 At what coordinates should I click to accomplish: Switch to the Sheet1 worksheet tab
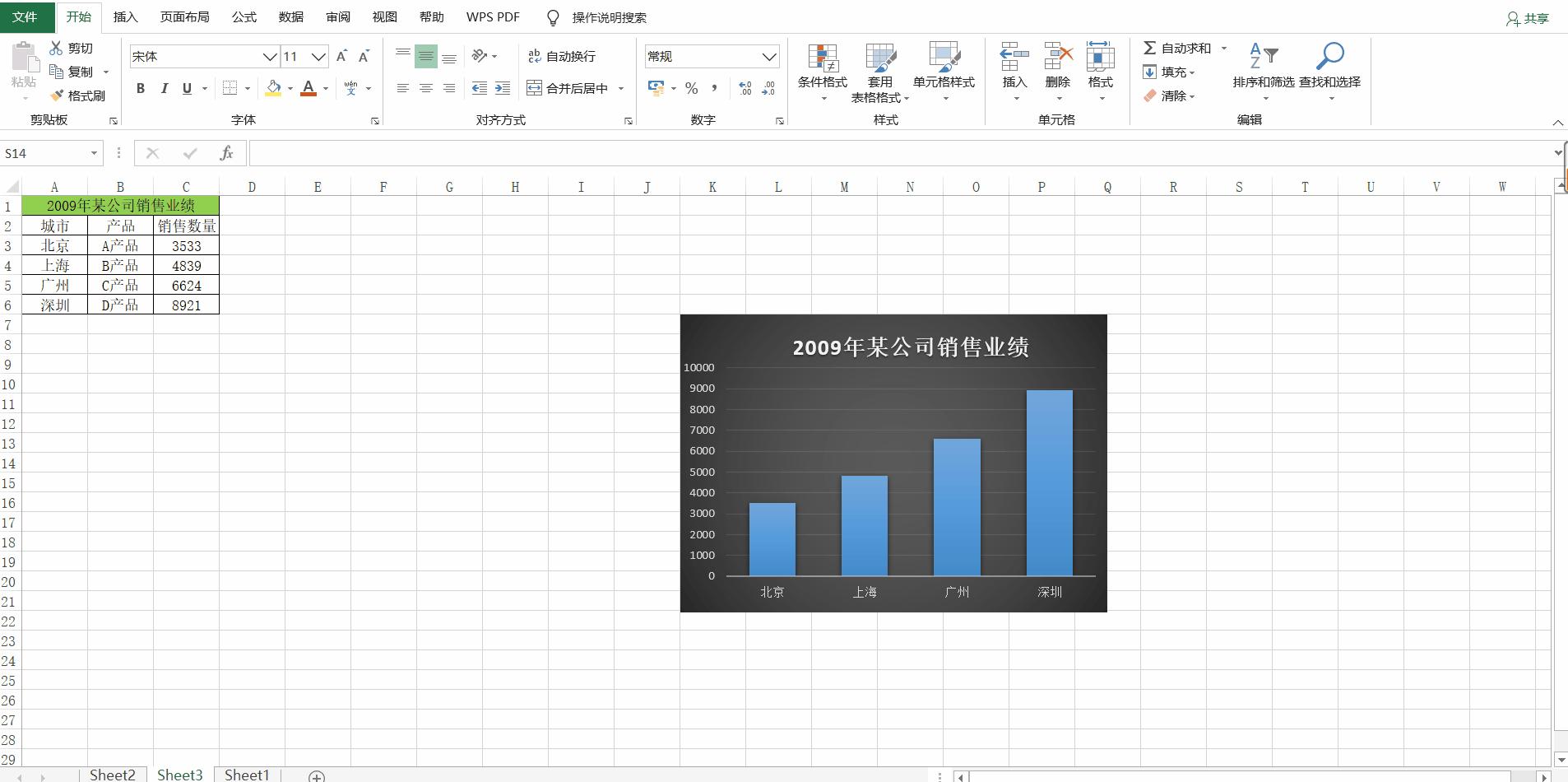(x=246, y=775)
